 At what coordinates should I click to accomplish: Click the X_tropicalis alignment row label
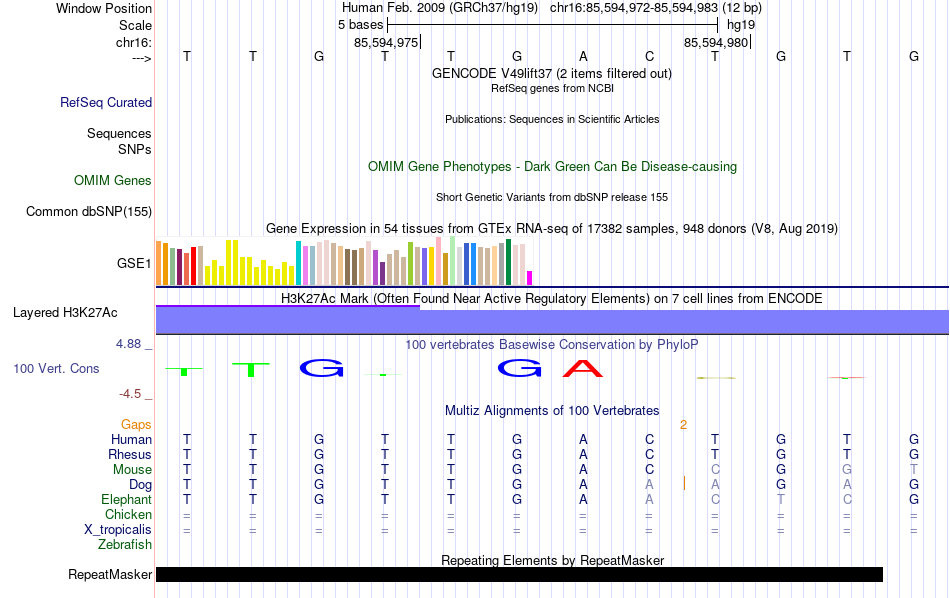click(118, 530)
